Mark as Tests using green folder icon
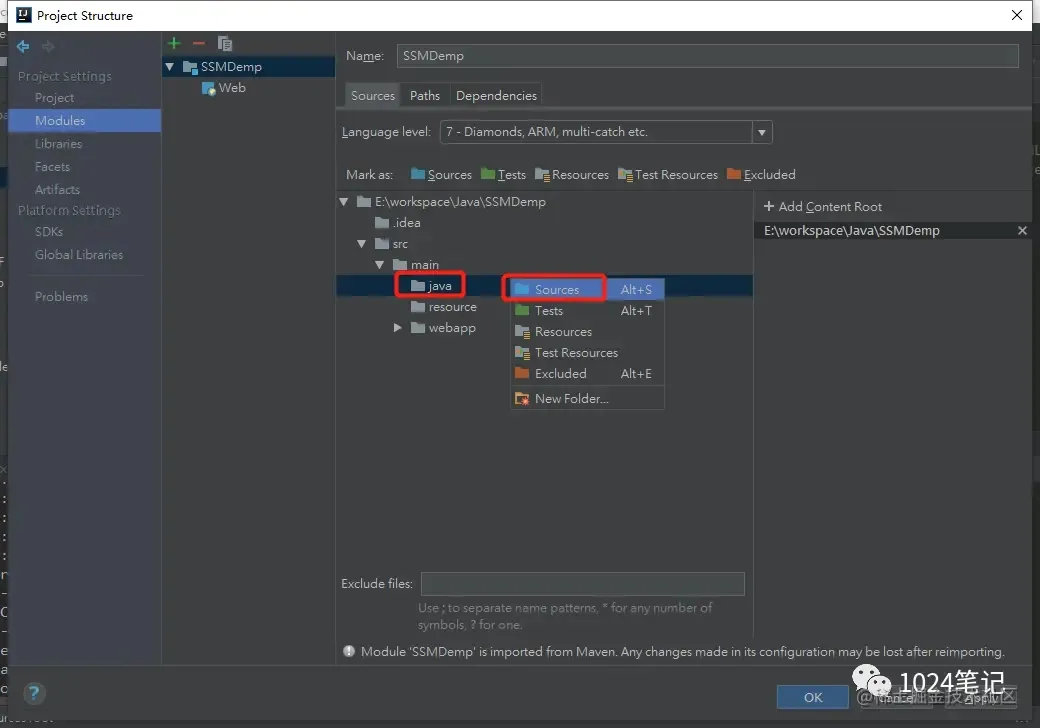Viewport: 1040px width, 728px height. [503, 174]
